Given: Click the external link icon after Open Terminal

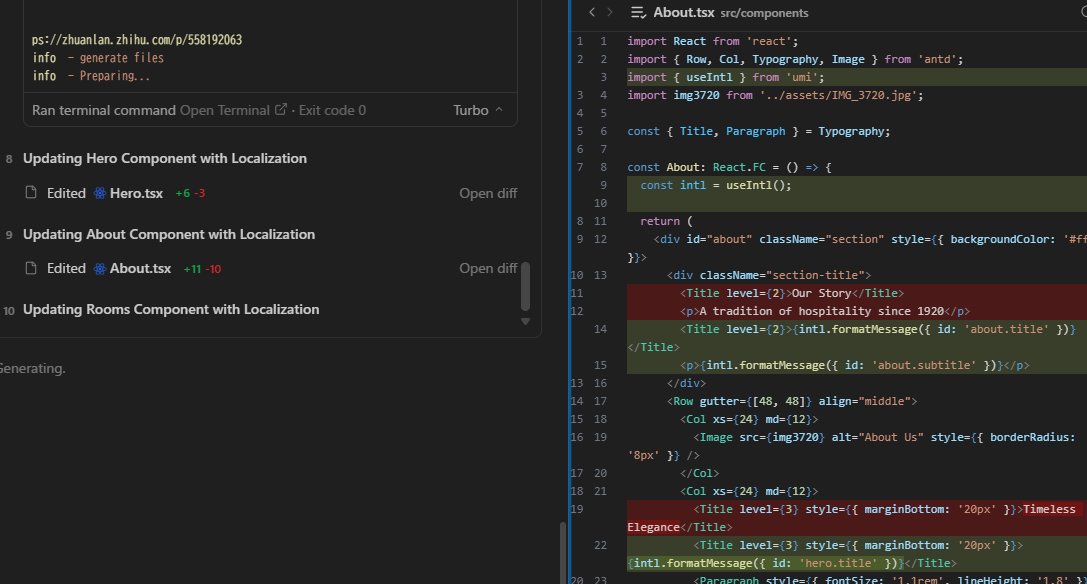Looking at the screenshot, I should click(x=281, y=110).
